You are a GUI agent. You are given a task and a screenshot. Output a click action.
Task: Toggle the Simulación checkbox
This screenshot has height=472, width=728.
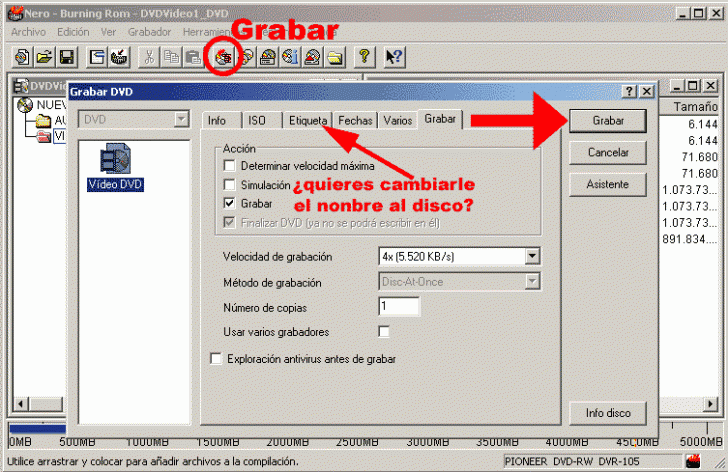point(229,185)
